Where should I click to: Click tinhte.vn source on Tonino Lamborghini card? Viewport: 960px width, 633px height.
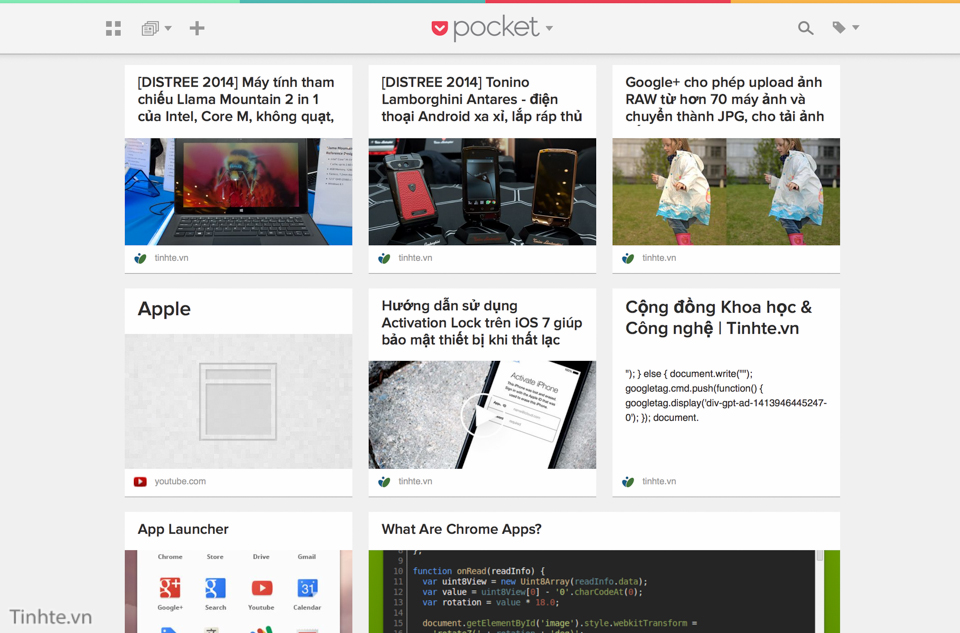[x=415, y=258]
